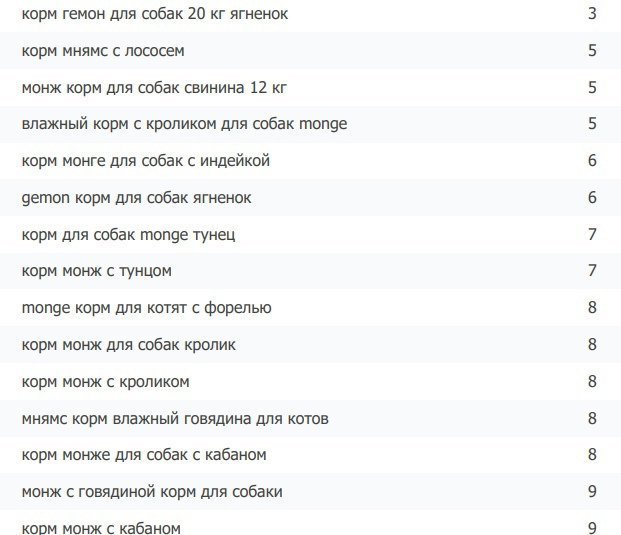Click count 7 in монж с тунцом row

pos(592,271)
